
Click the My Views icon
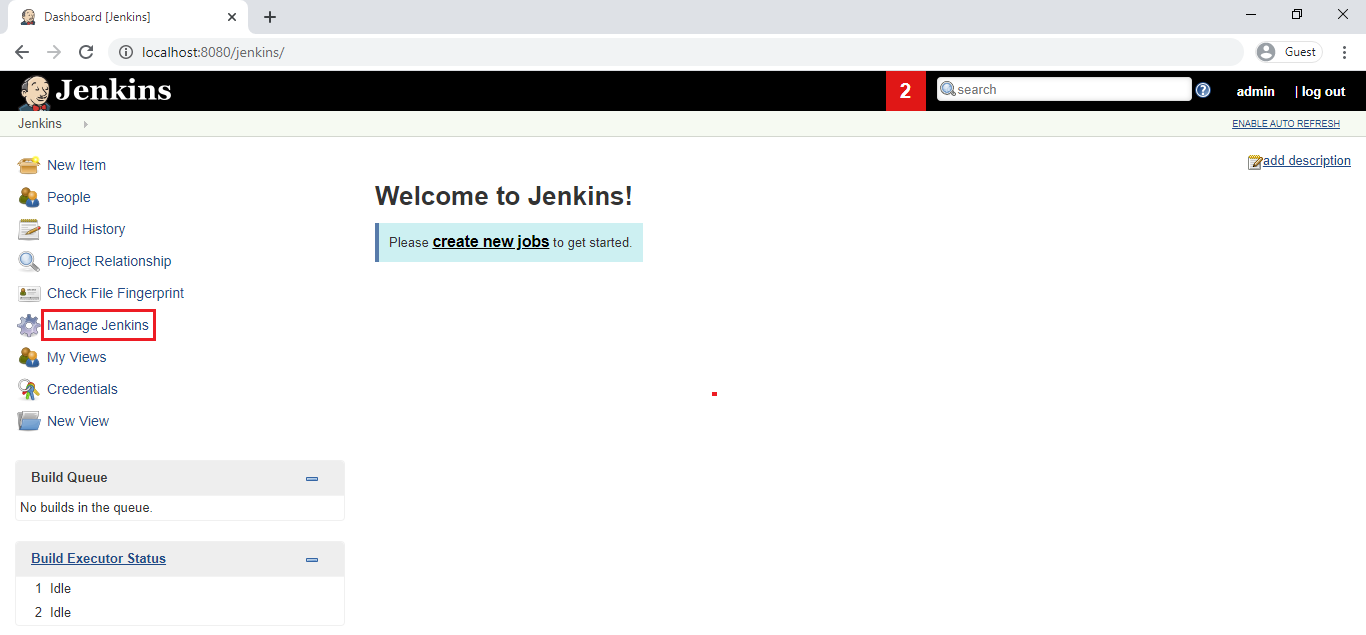pos(29,357)
